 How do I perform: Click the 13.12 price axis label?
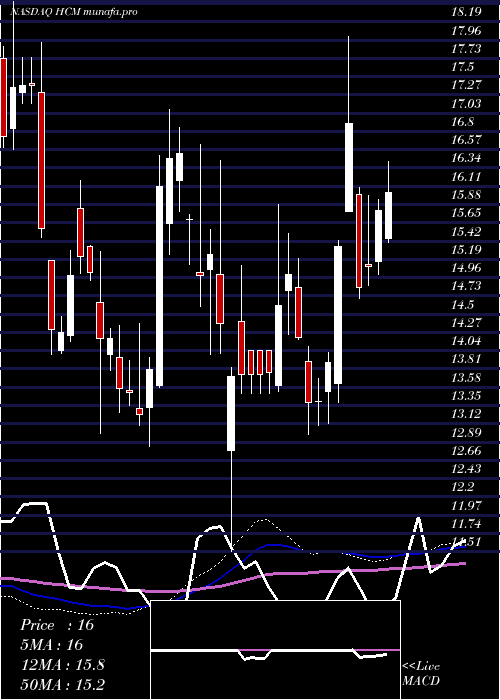pos(467,414)
